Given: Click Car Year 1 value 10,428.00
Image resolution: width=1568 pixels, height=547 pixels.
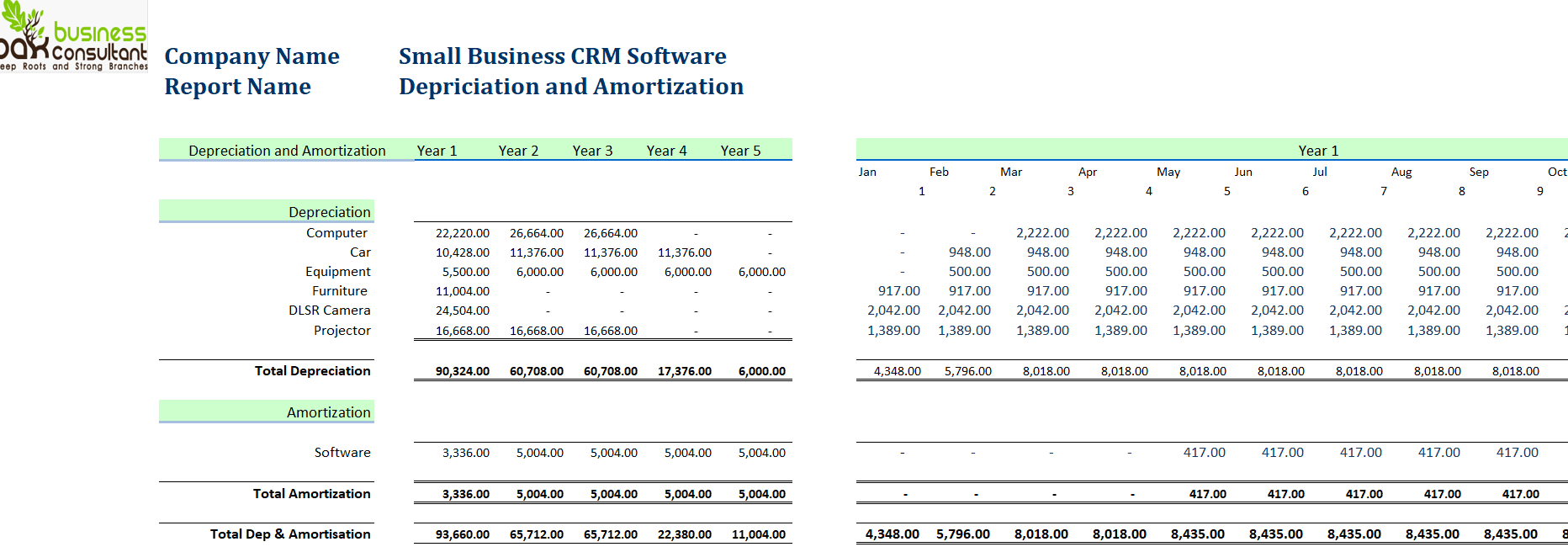Looking at the screenshot, I should (x=462, y=252).
